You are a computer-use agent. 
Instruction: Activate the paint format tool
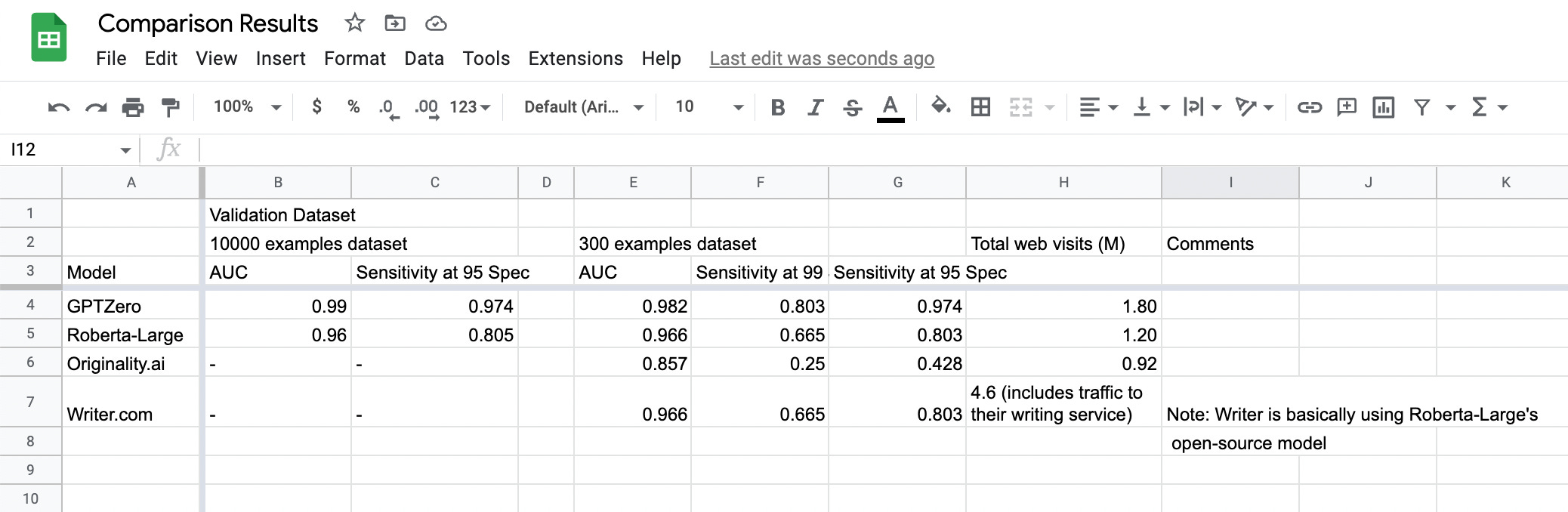pos(171,107)
